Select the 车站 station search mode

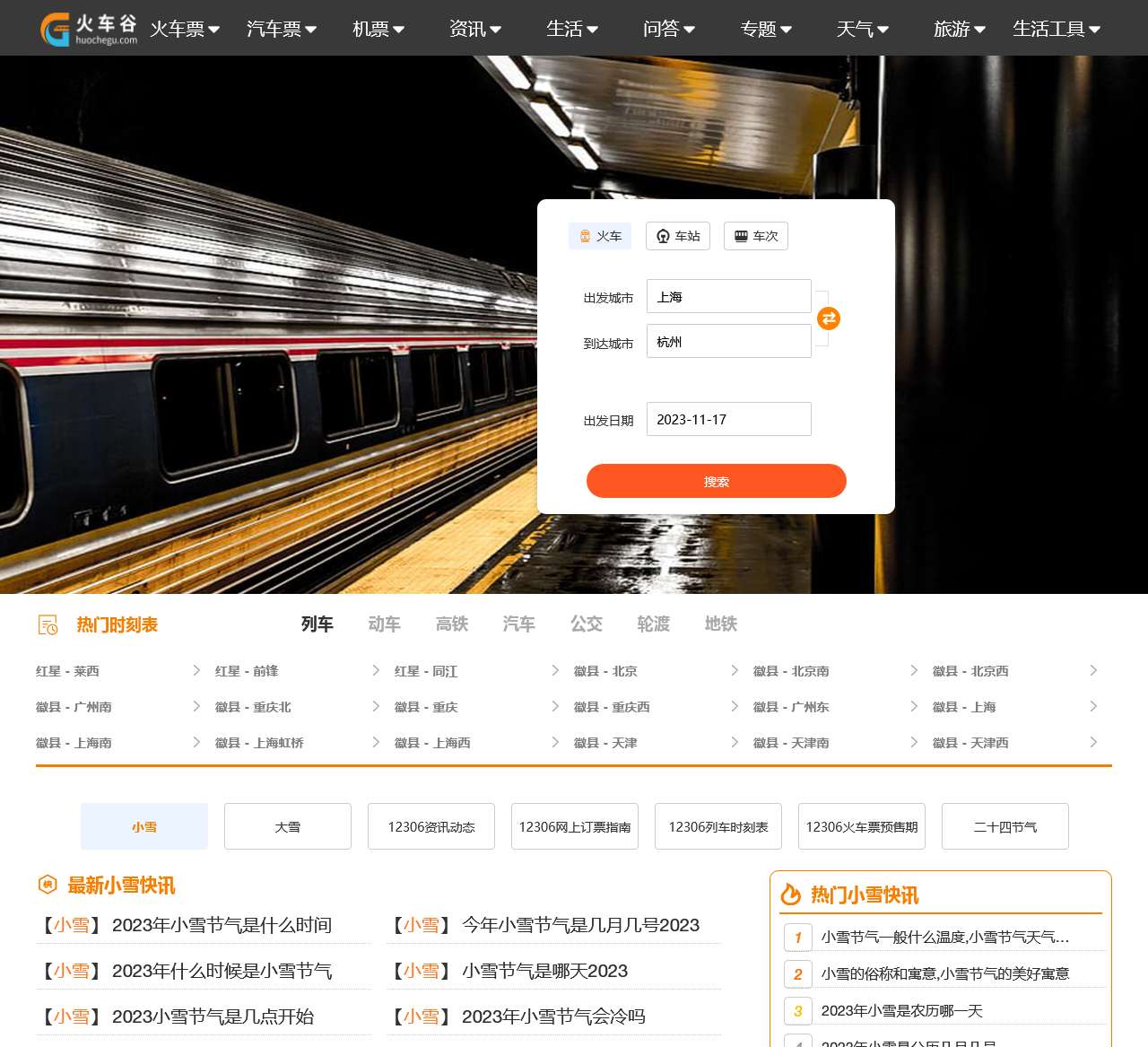coord(678,236)
